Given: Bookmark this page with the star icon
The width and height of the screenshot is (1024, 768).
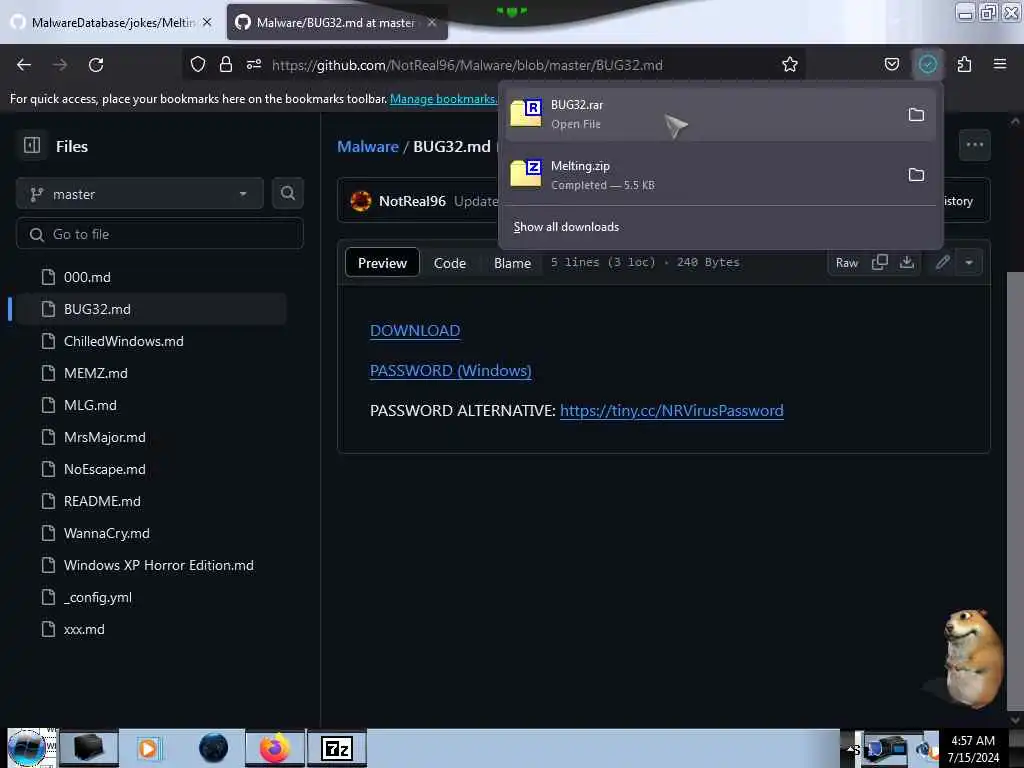Looking at the screenshot, I should [x=790, y=64].
